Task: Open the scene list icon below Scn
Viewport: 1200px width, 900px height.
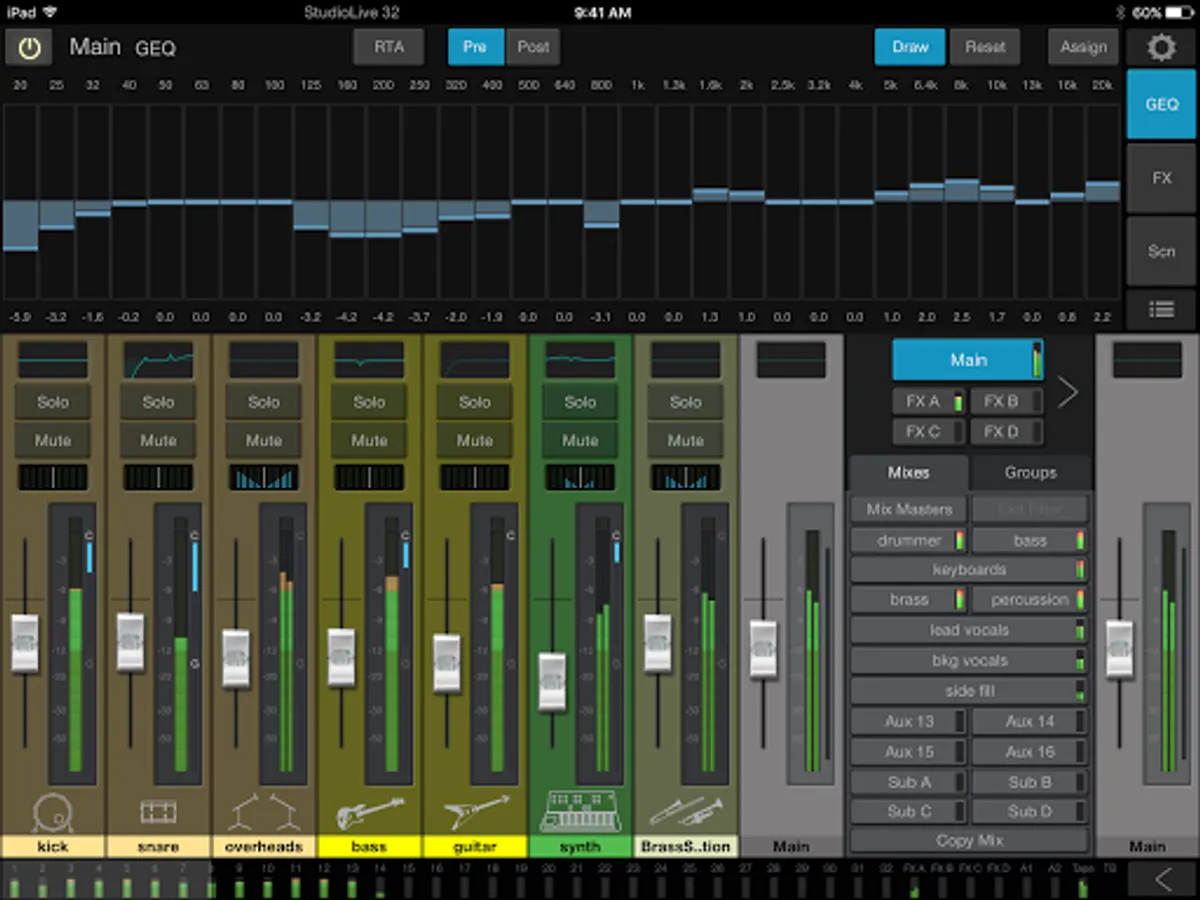Action: pos(1160,310)
